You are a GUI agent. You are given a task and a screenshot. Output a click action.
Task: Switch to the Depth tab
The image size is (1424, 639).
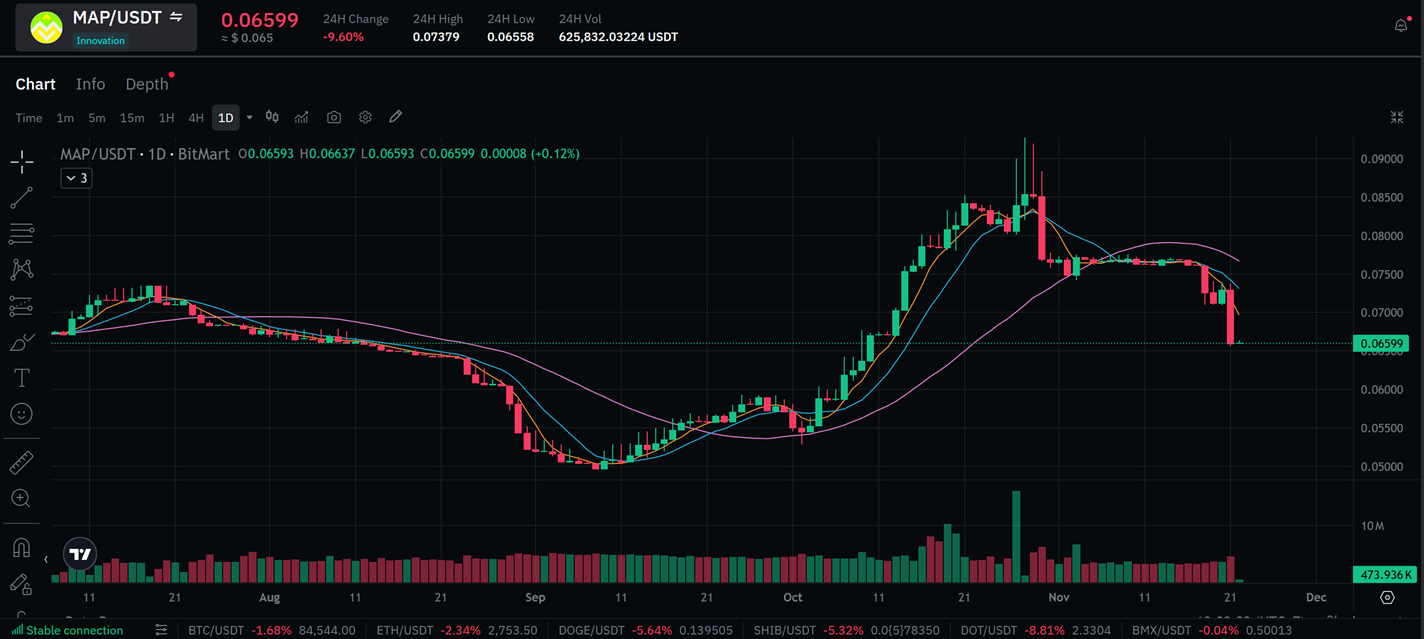coord(147,85)
